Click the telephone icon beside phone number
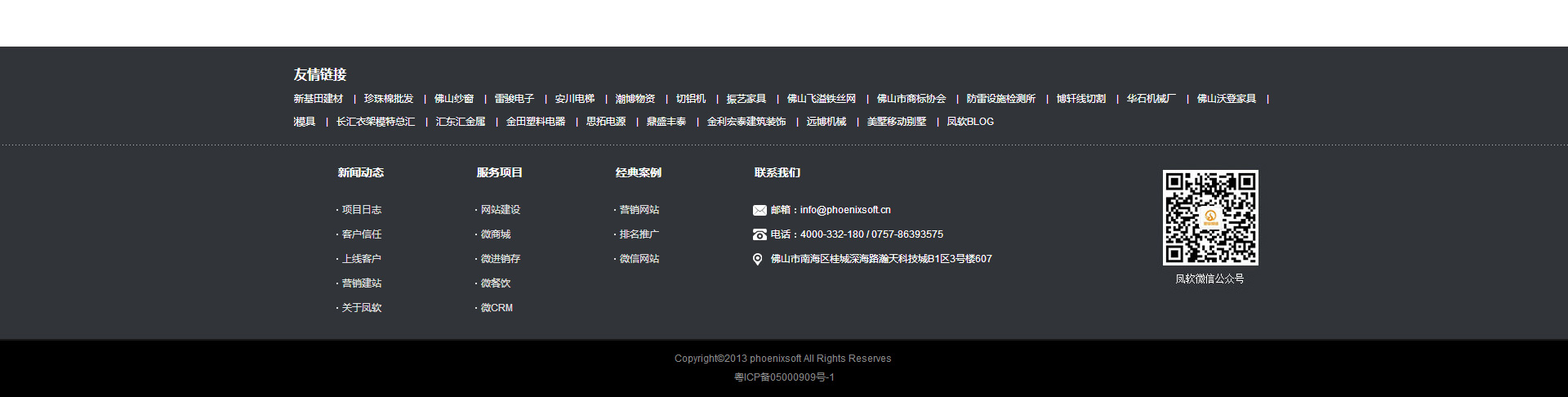The image size is (1568, 397). point(759,234)
